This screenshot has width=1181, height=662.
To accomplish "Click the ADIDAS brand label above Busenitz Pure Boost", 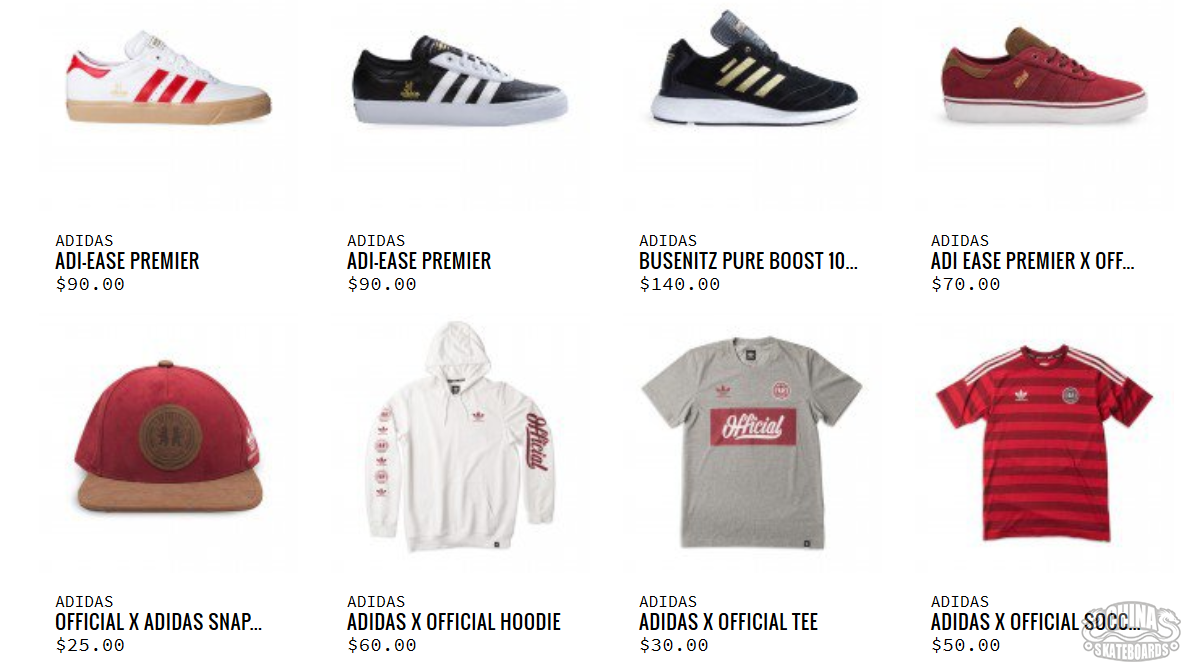I will coord(668,241).
